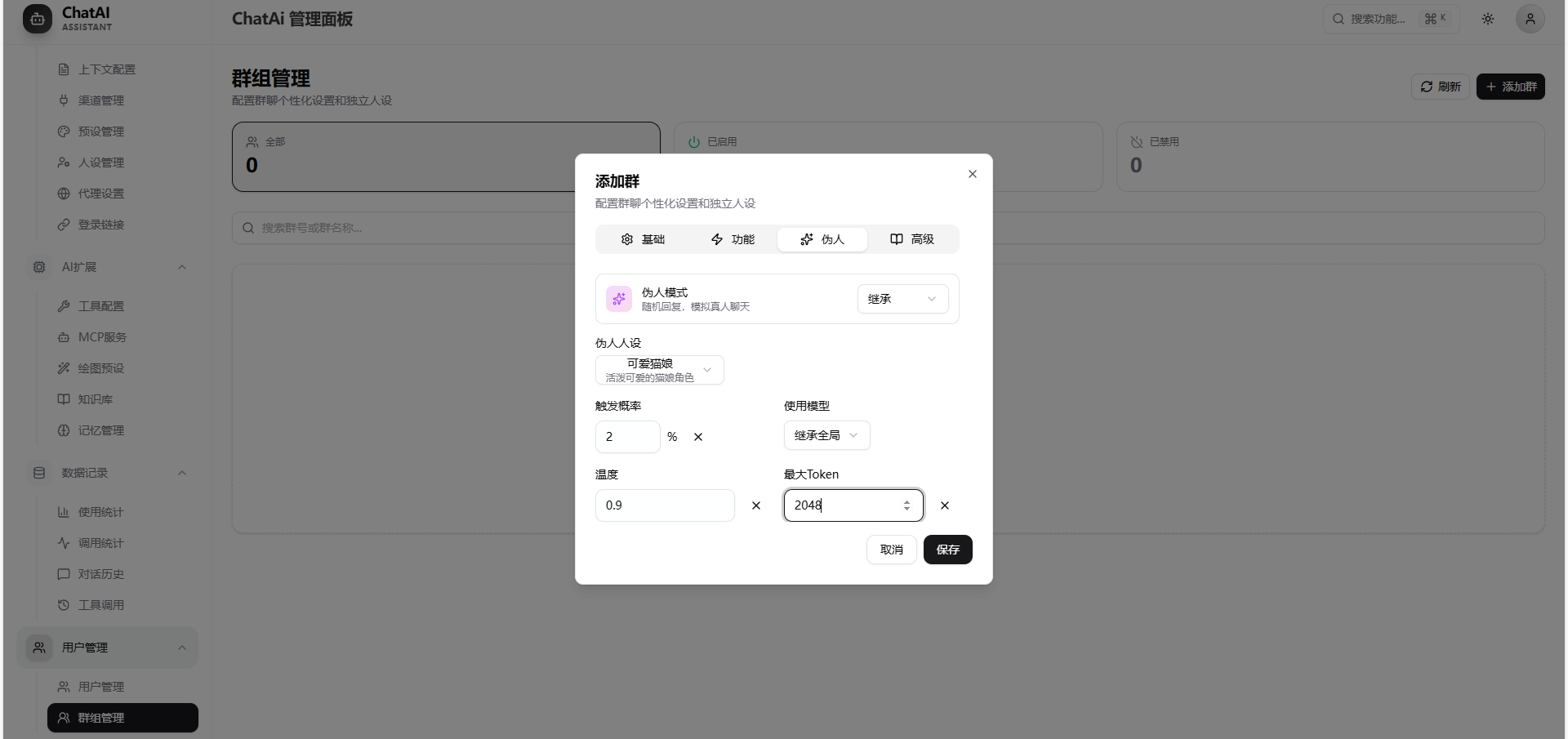The height and width of the screenshot is (739, 1568).
Task: Open the user avatar menu
Action: 1530,18
